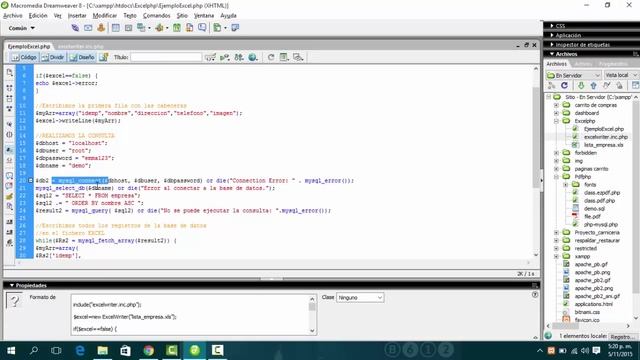Click Preview/Debug in Browser globe icon

click(253, 58)
